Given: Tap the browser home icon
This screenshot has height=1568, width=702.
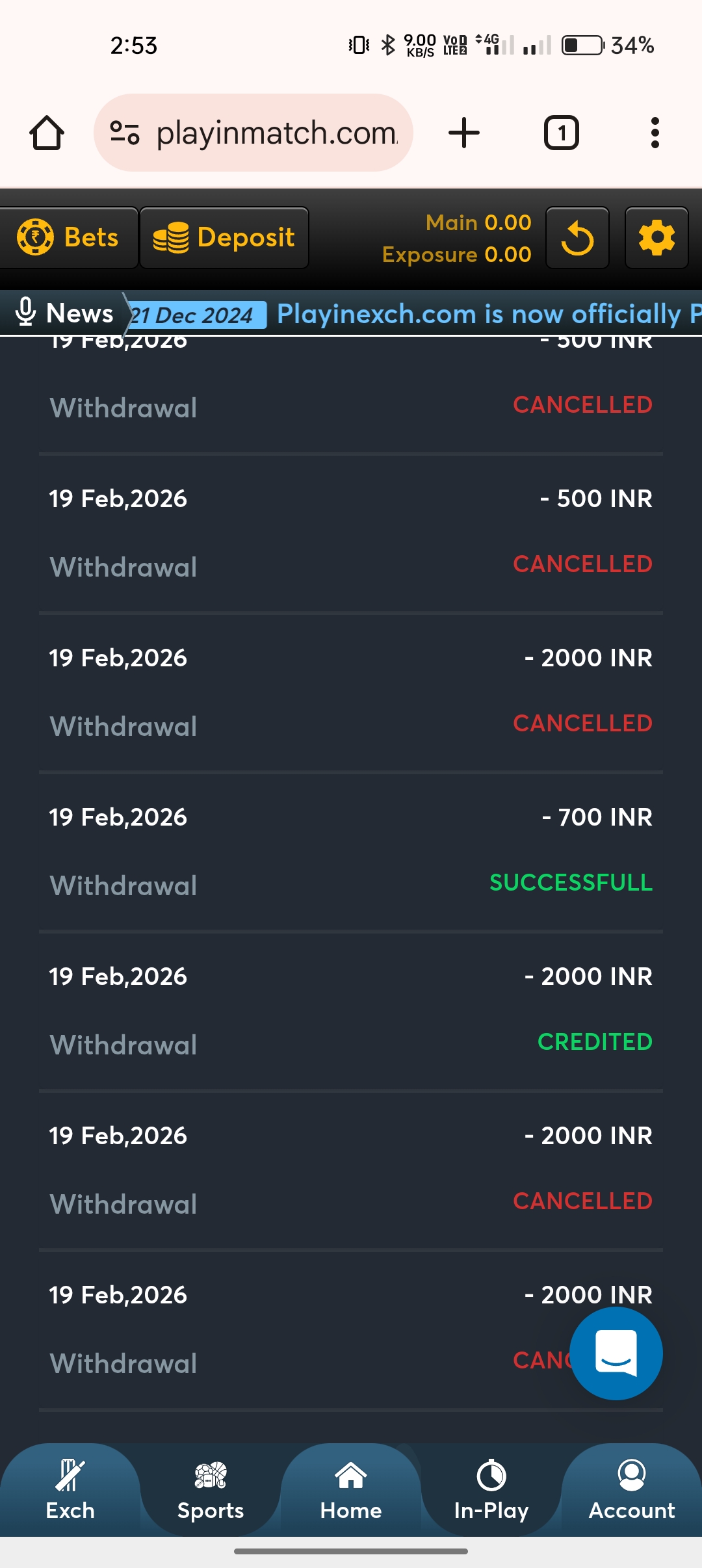Looking at the screenshot, I should click(x=47, y=133).
